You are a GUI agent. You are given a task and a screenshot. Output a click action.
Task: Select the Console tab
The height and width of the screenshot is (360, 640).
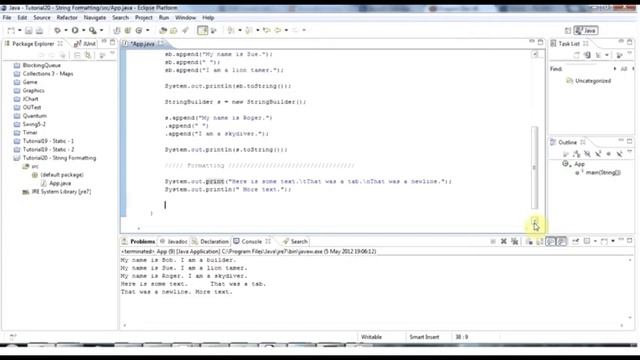[x=251, y=242]
